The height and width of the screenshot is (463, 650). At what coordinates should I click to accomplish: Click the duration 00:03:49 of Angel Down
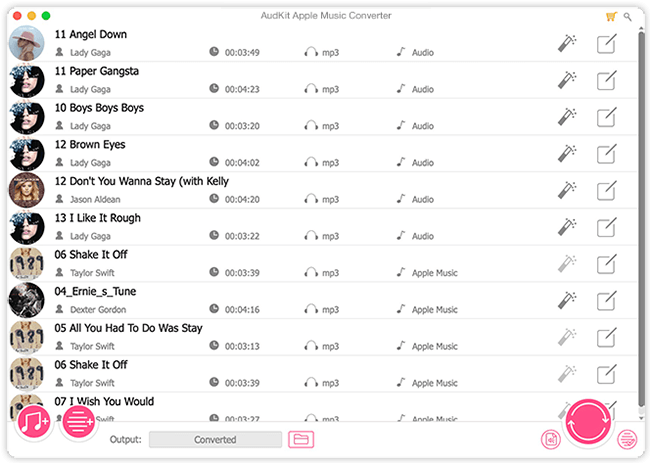pyautogui.click(x=242, y=53)
